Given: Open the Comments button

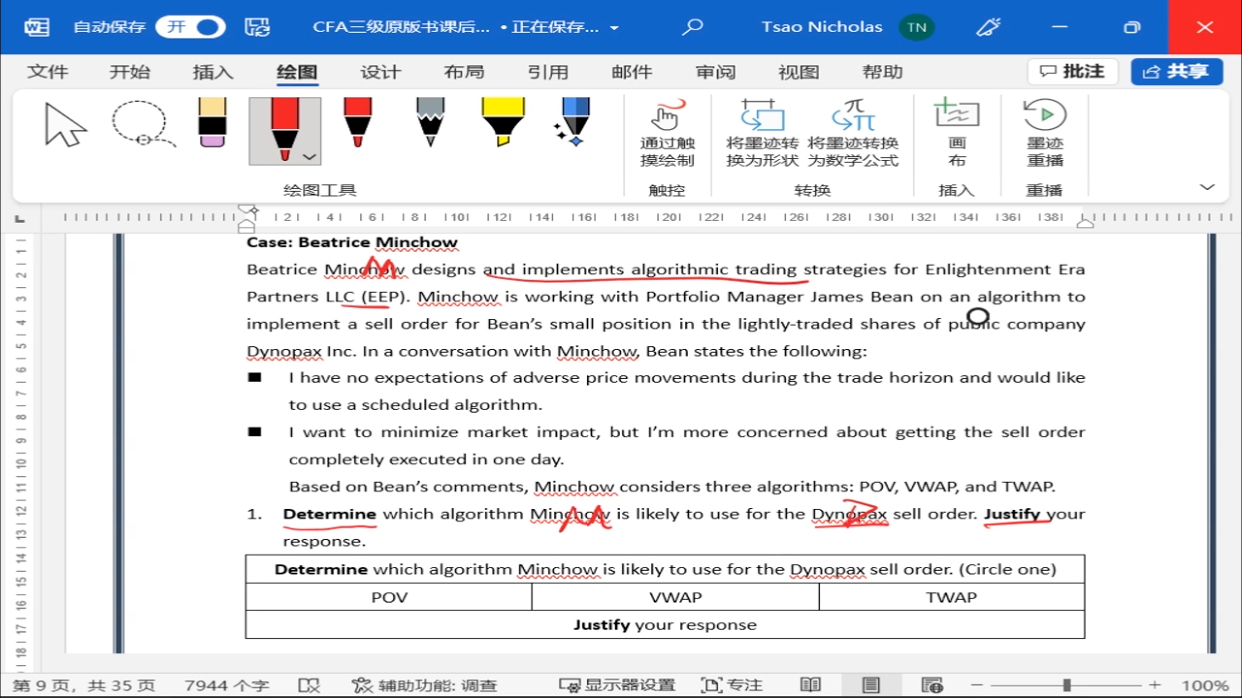Looking at the screenshot, I should coord(1072,72).
